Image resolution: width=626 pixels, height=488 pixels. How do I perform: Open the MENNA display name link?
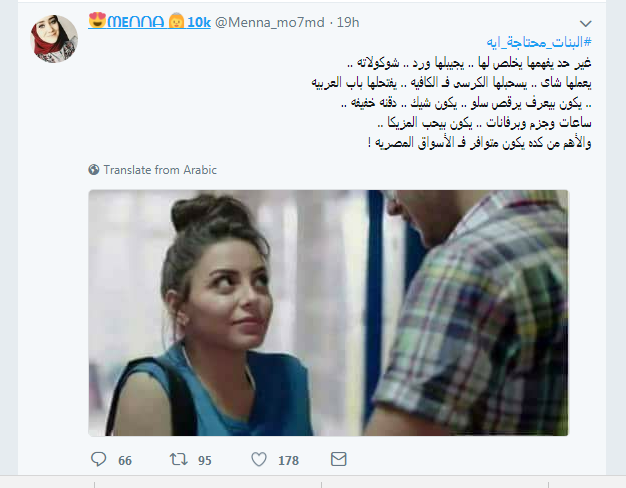136,22
